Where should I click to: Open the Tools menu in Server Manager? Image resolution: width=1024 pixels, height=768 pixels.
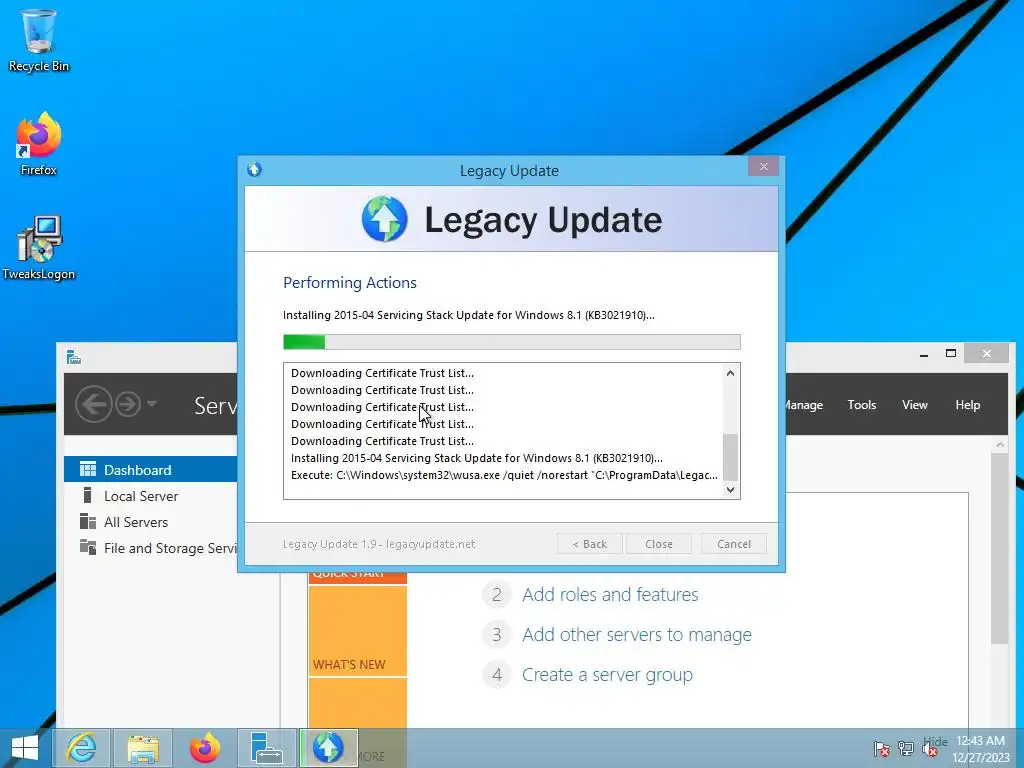point(862,405)
